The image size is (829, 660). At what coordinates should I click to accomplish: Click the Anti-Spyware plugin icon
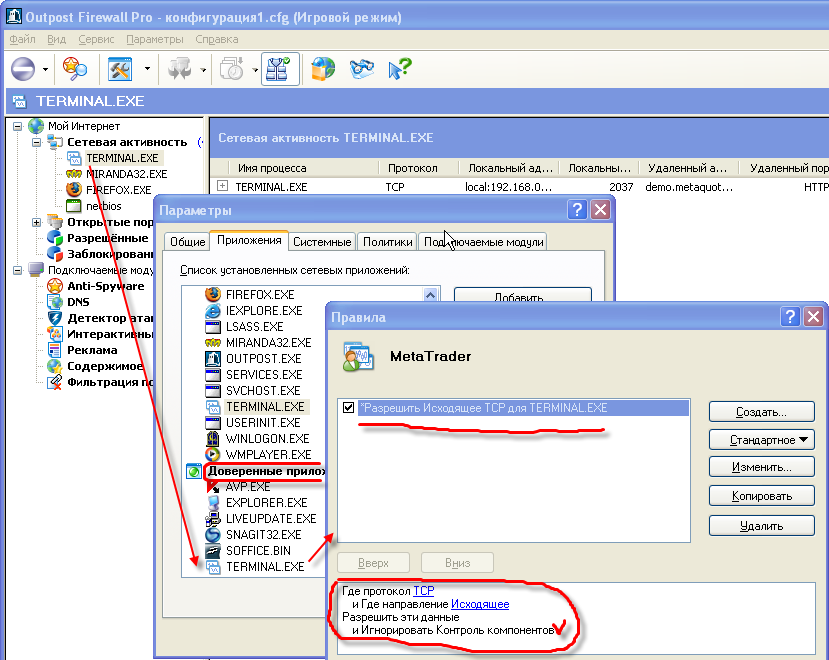55,286
